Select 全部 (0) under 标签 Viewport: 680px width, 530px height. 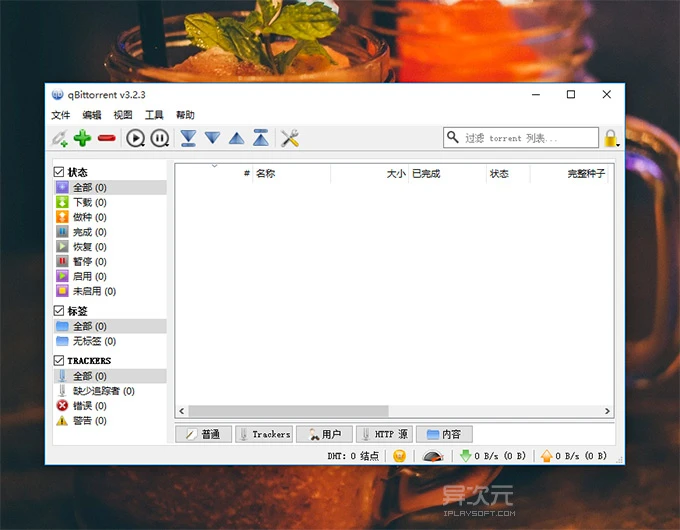[x=110, y=326]
